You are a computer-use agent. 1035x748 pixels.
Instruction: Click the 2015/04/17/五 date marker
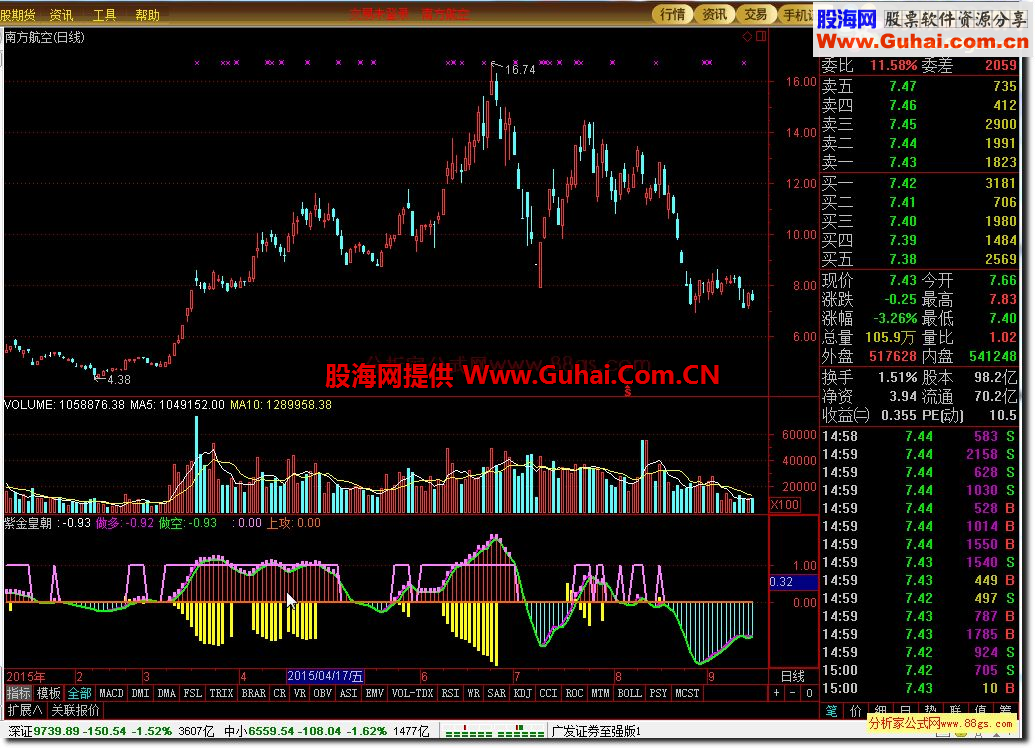[325, 676]
